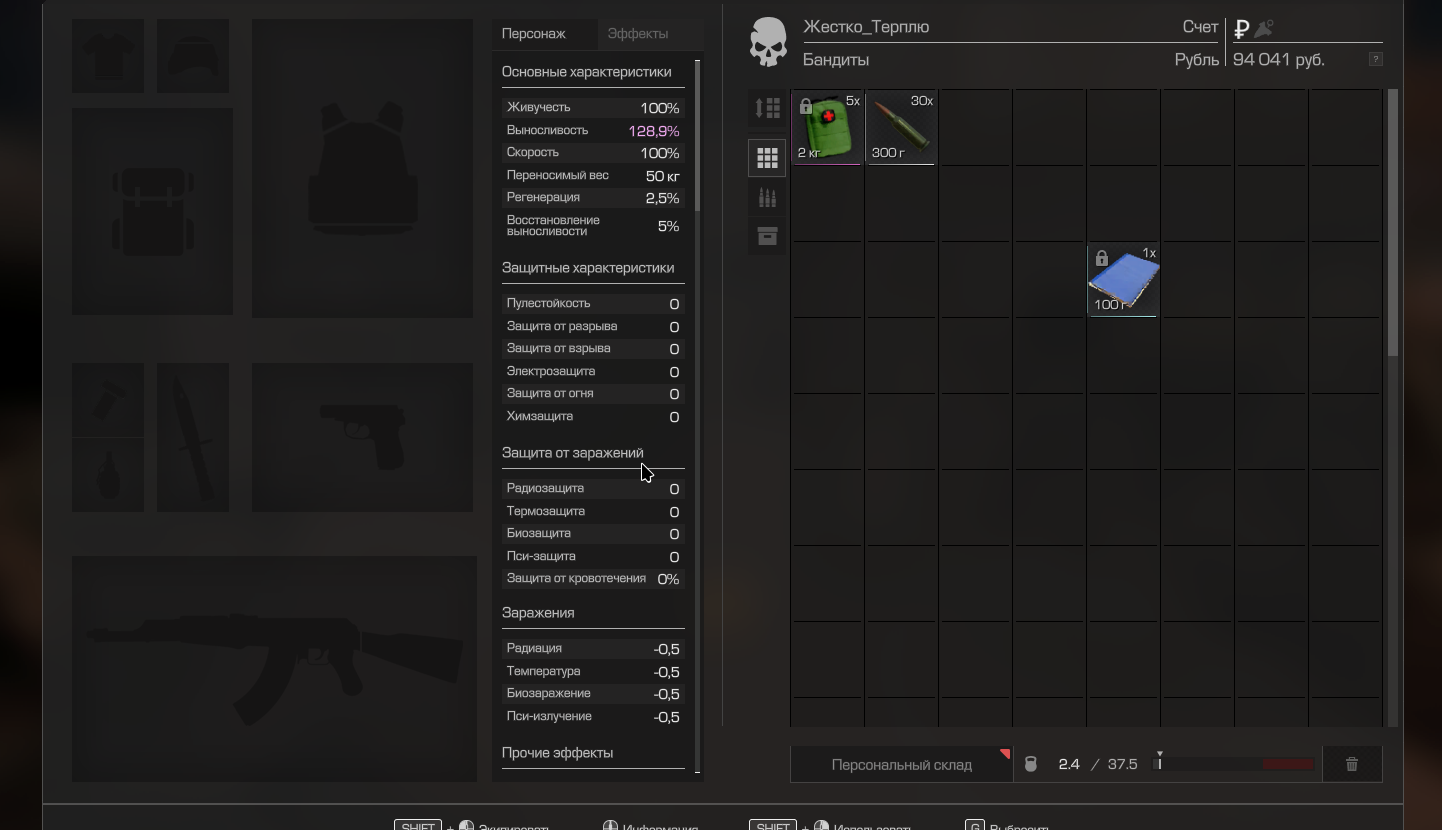
Task: Select the green medkit item
Action: click(x=827, y=128)
